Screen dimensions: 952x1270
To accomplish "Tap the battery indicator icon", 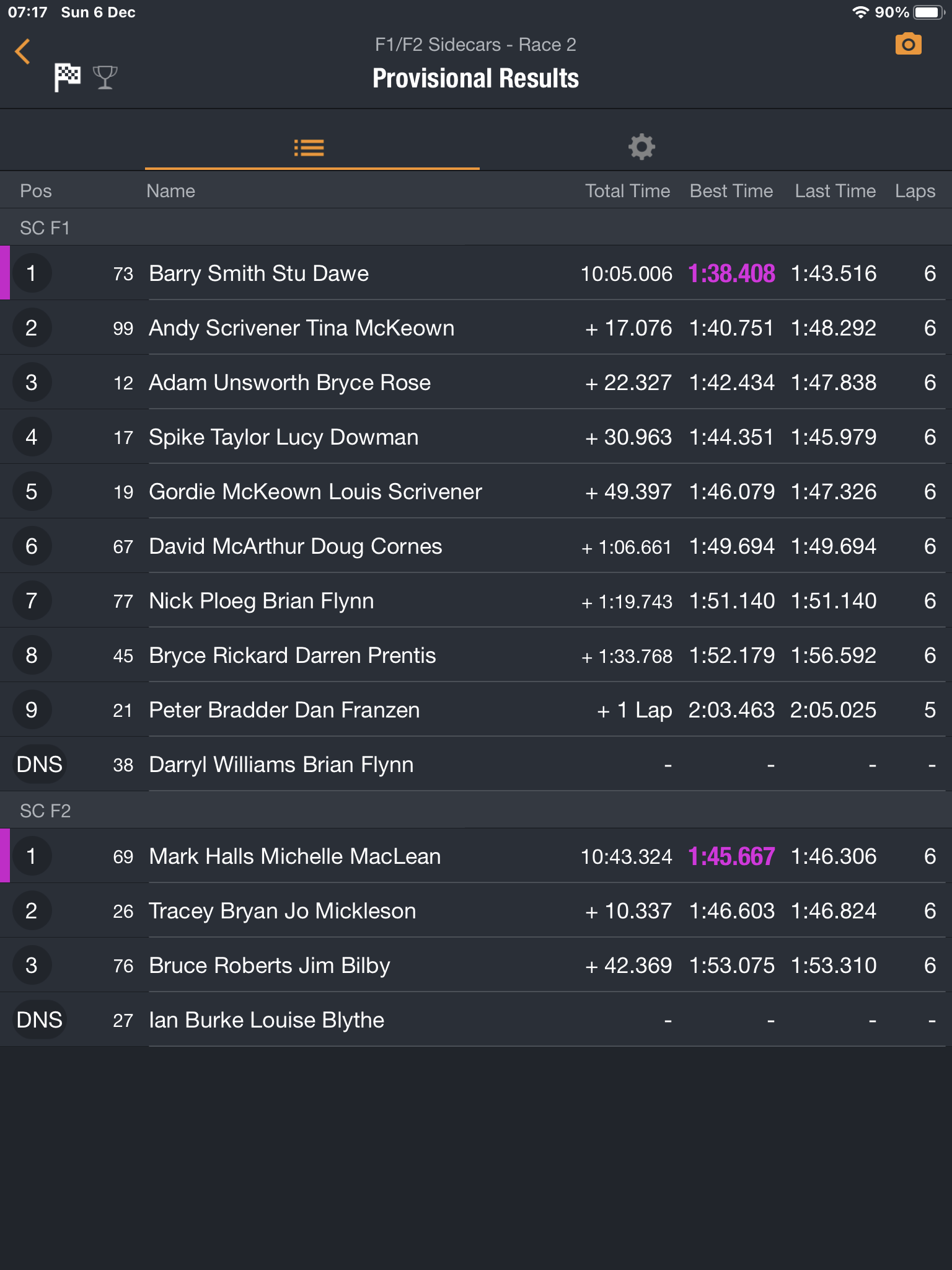I will tap(928, 12).
